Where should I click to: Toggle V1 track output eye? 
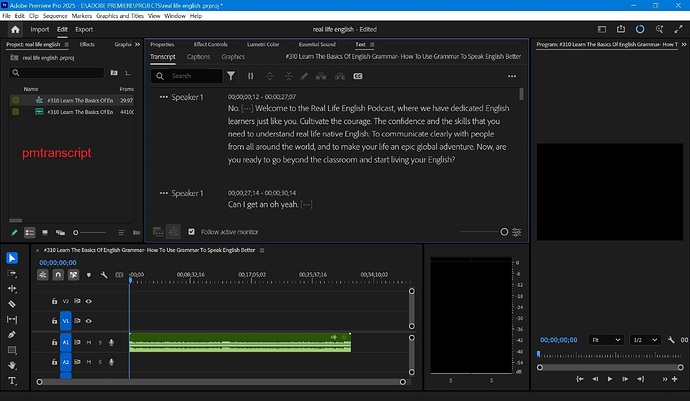(x=88, y=321)
